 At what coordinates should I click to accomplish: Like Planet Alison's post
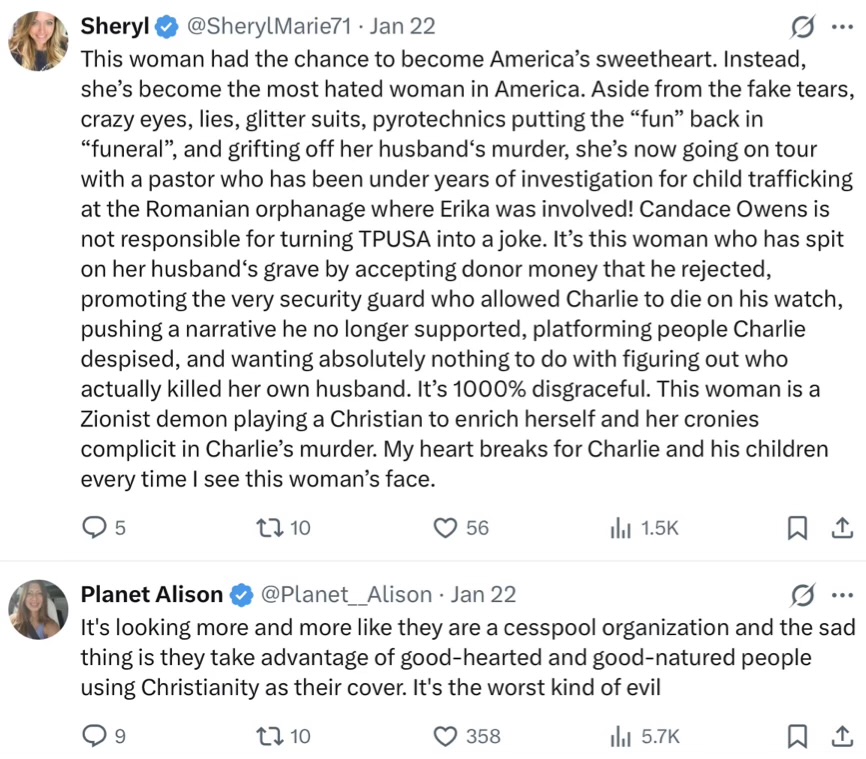[x=446, y=736]
